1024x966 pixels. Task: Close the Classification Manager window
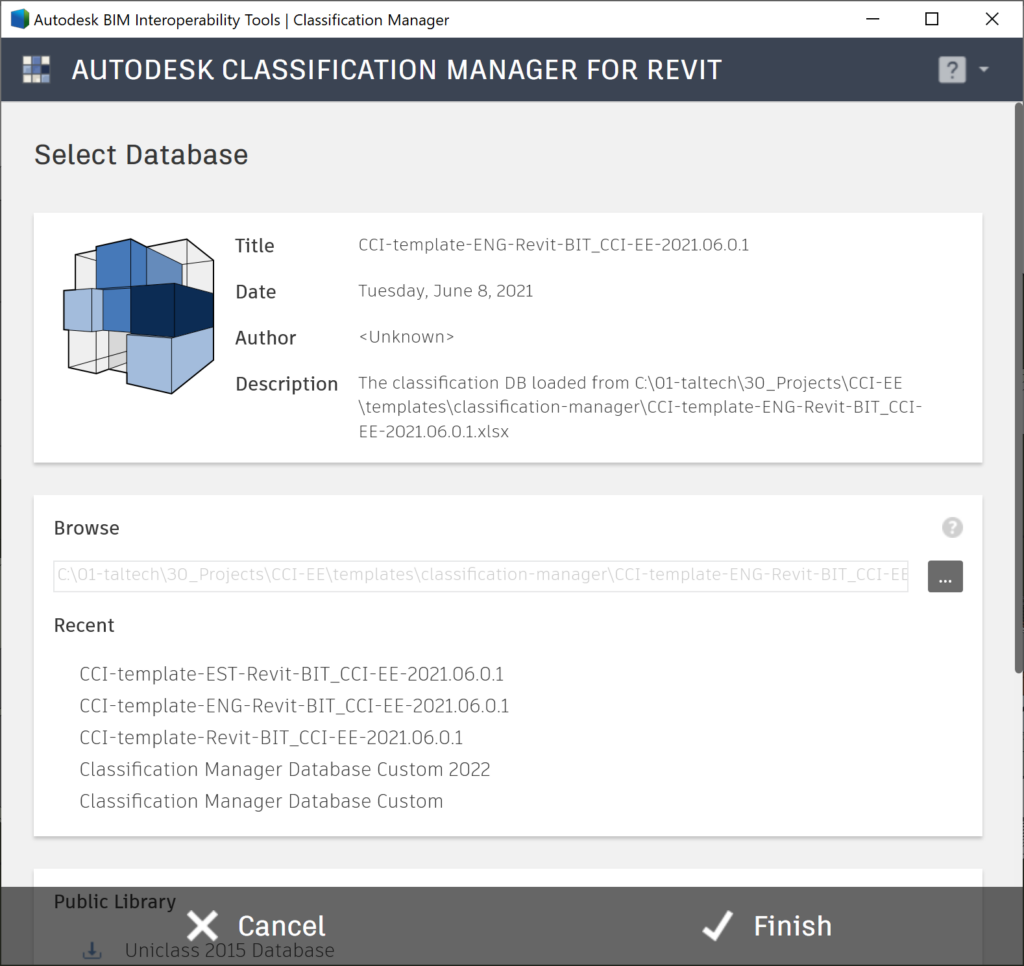(x=992, y=19)
